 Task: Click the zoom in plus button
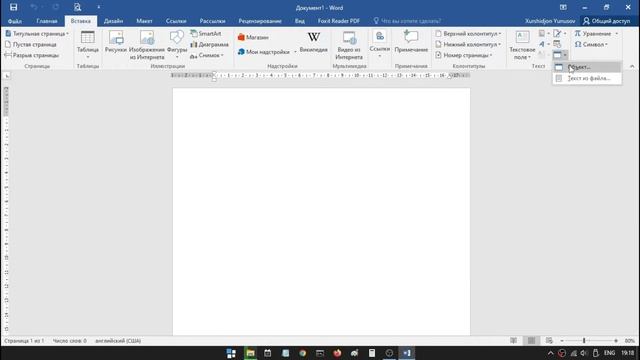(616, 340)
